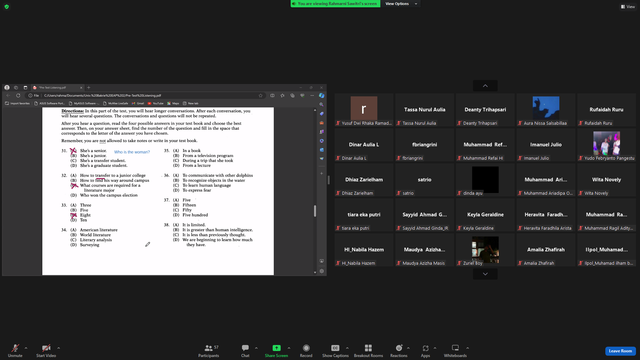Open the YouTube bookmark
This screenshot has width=640, height=360.
pyautogui.click(x=156, y=103)
